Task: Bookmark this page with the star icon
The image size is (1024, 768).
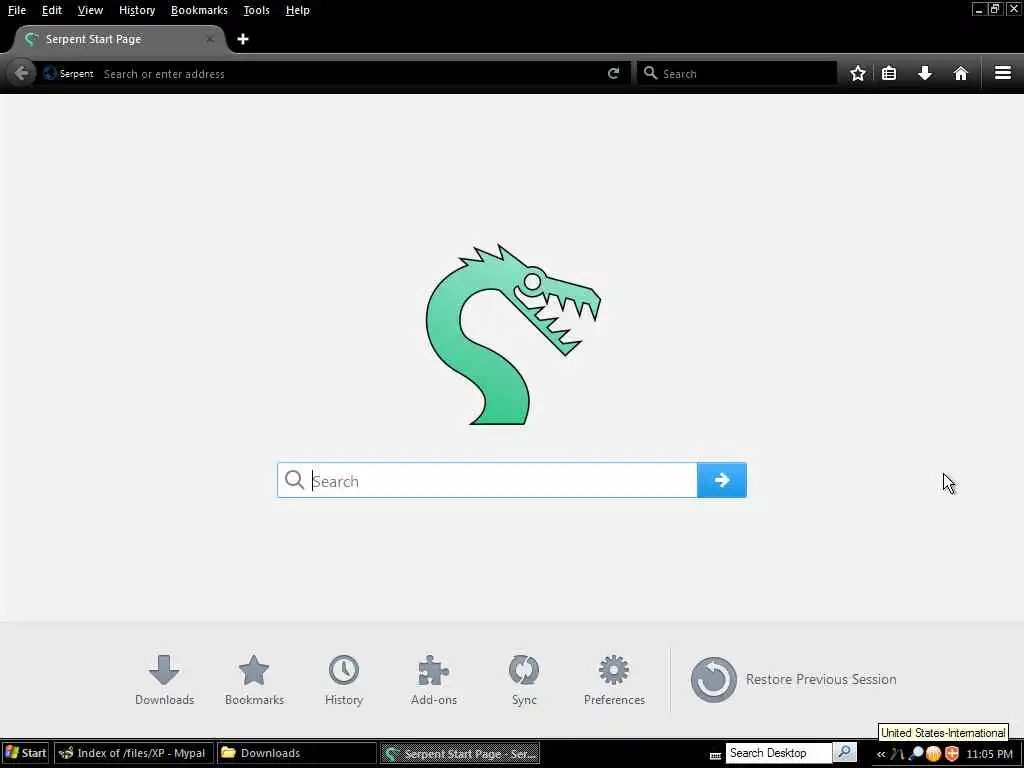Action: (x=857, y=73)
